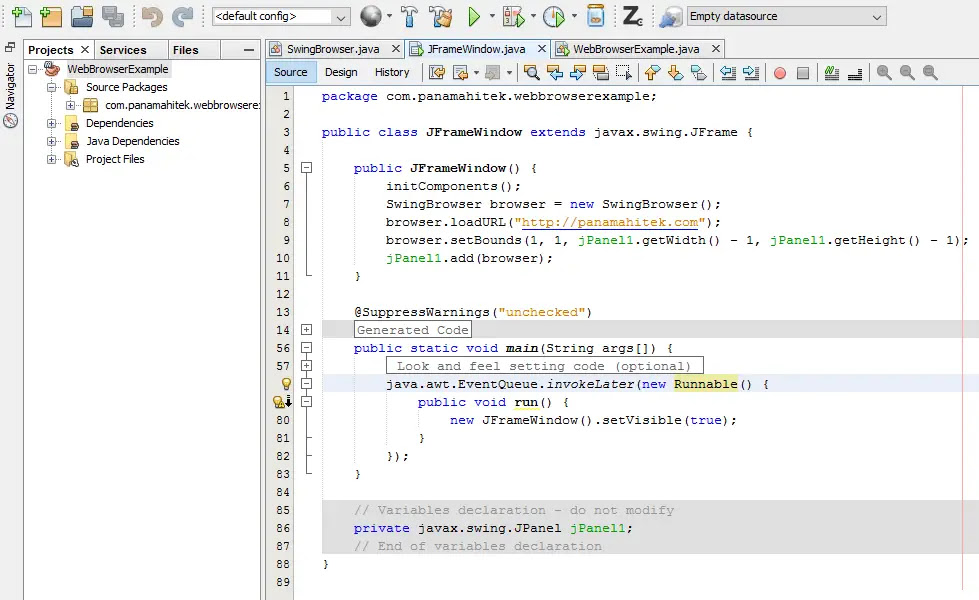
Task: Switch to Design view
Action: click(x=341, y=72)
